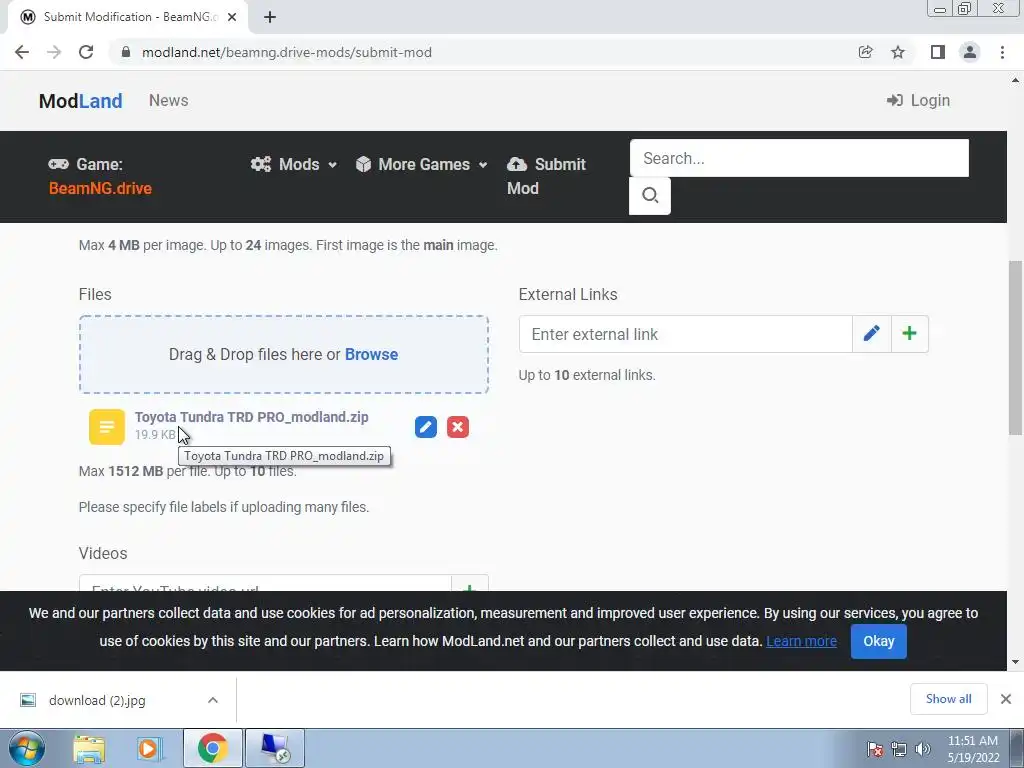Click the Login link
This screenshot has height=768, width=1024.
tap(918, 101)
